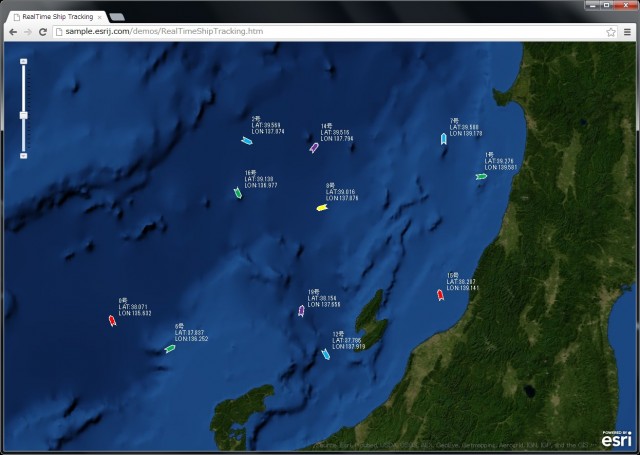Click the light blue ship labeled 2号

(x=246, y=141)
